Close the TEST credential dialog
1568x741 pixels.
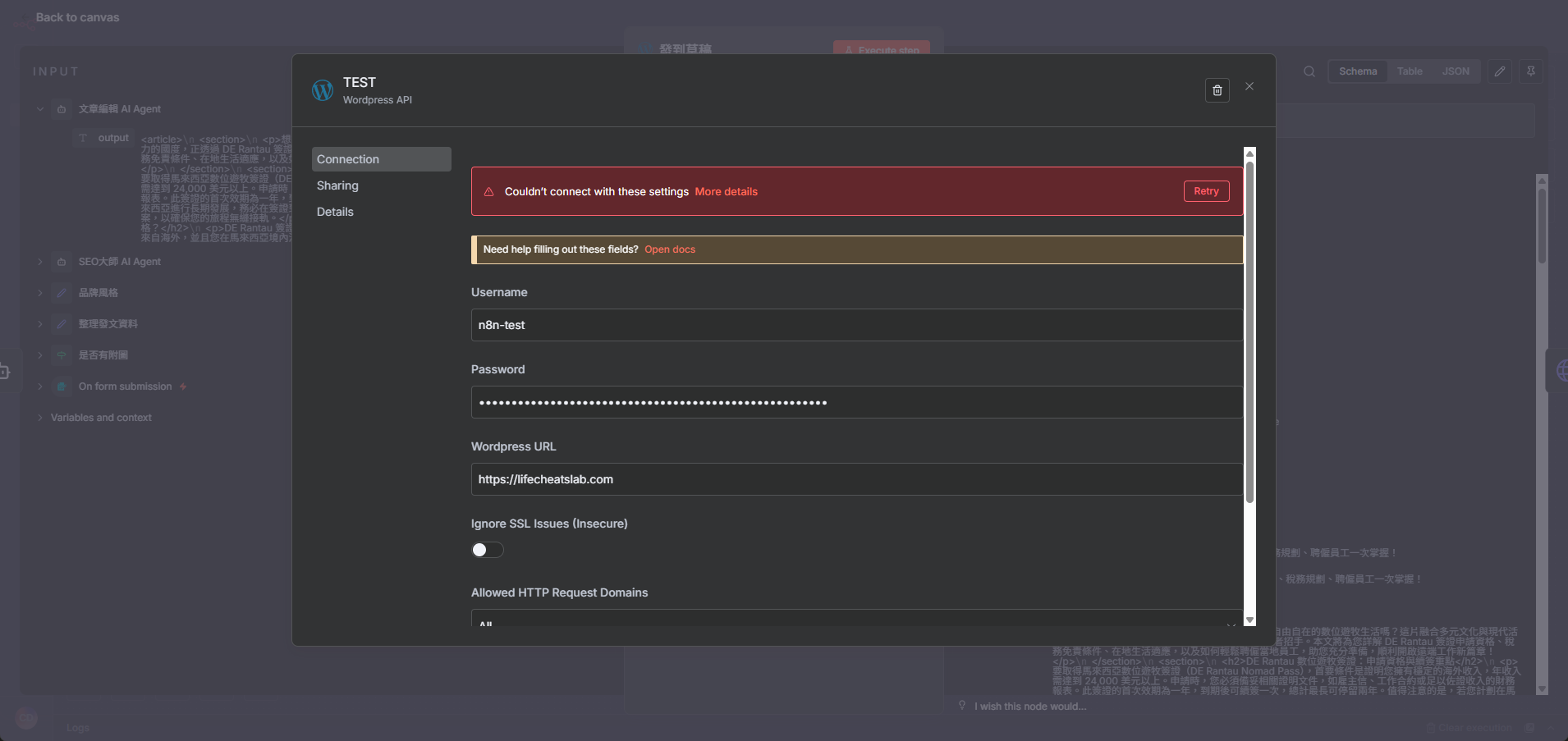[x=1249, y=86]
